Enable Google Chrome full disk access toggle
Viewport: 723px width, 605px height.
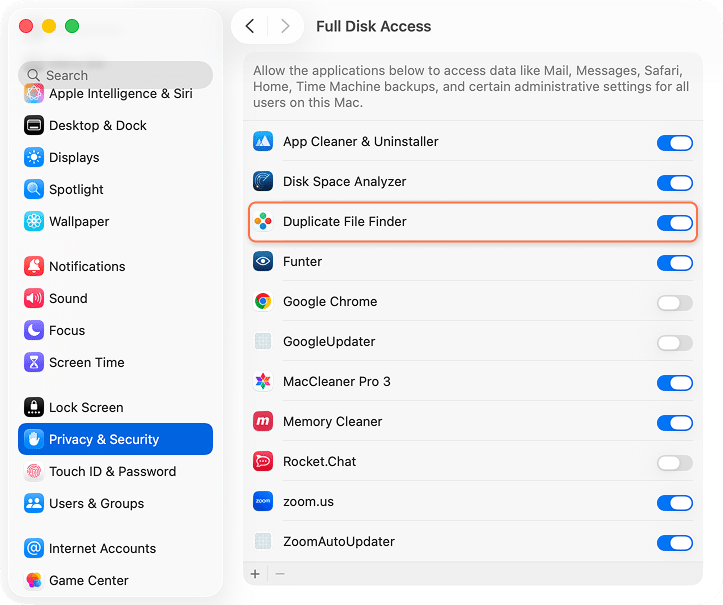[674, 302]
